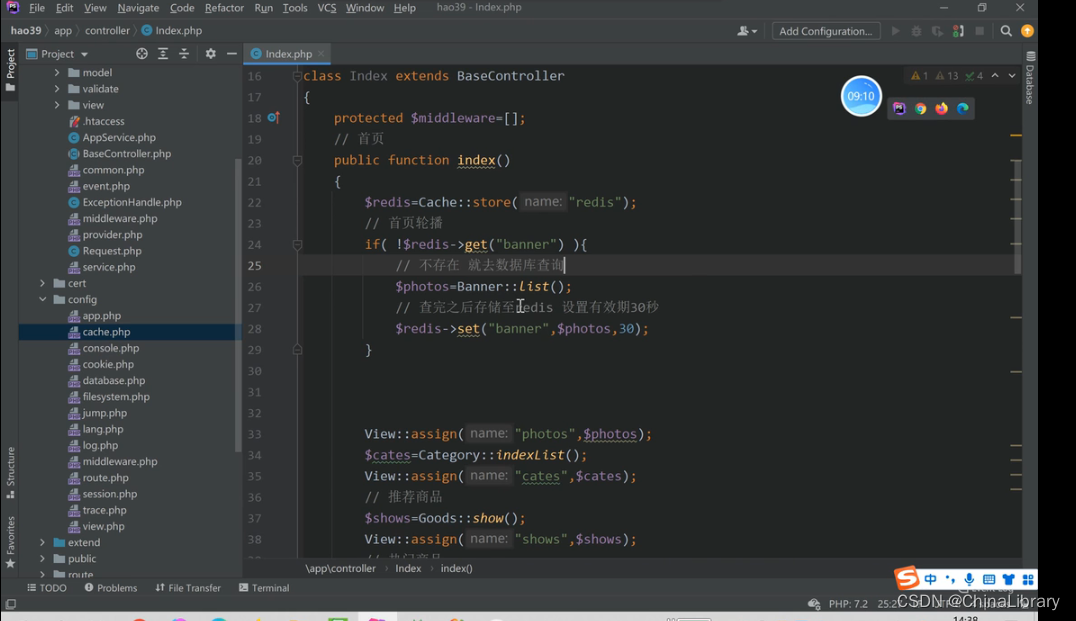Collapse index() function fold at line 20
The image size is (1076, 621).
click(x=297, y=160)
